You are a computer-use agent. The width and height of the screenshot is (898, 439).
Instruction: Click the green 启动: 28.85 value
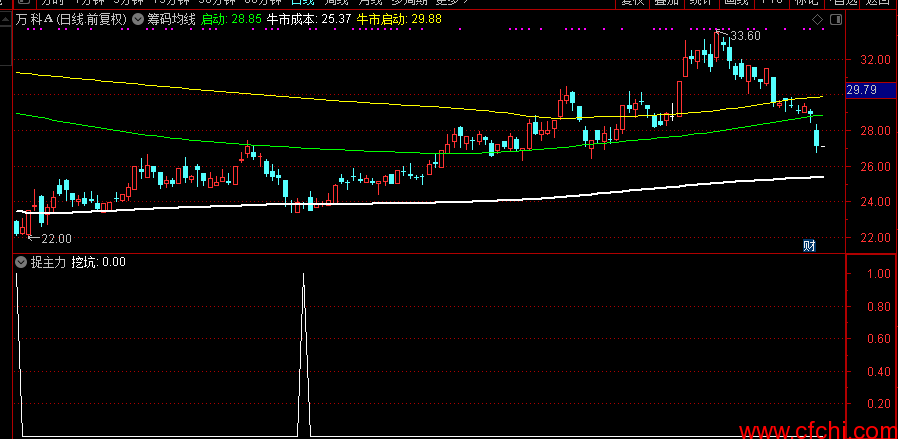tap(231, 20)
